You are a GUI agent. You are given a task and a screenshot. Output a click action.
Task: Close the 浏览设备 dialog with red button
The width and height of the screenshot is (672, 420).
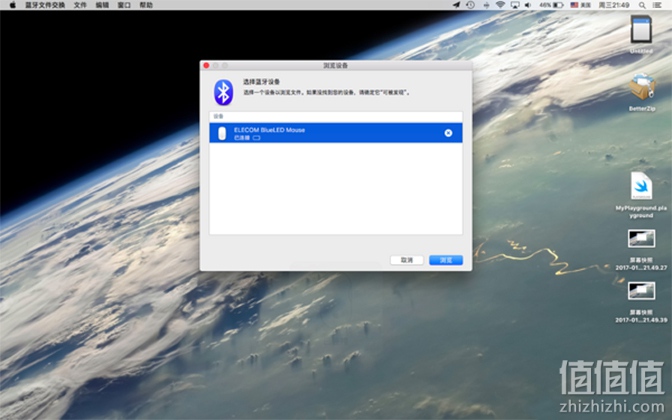[206, 66]
